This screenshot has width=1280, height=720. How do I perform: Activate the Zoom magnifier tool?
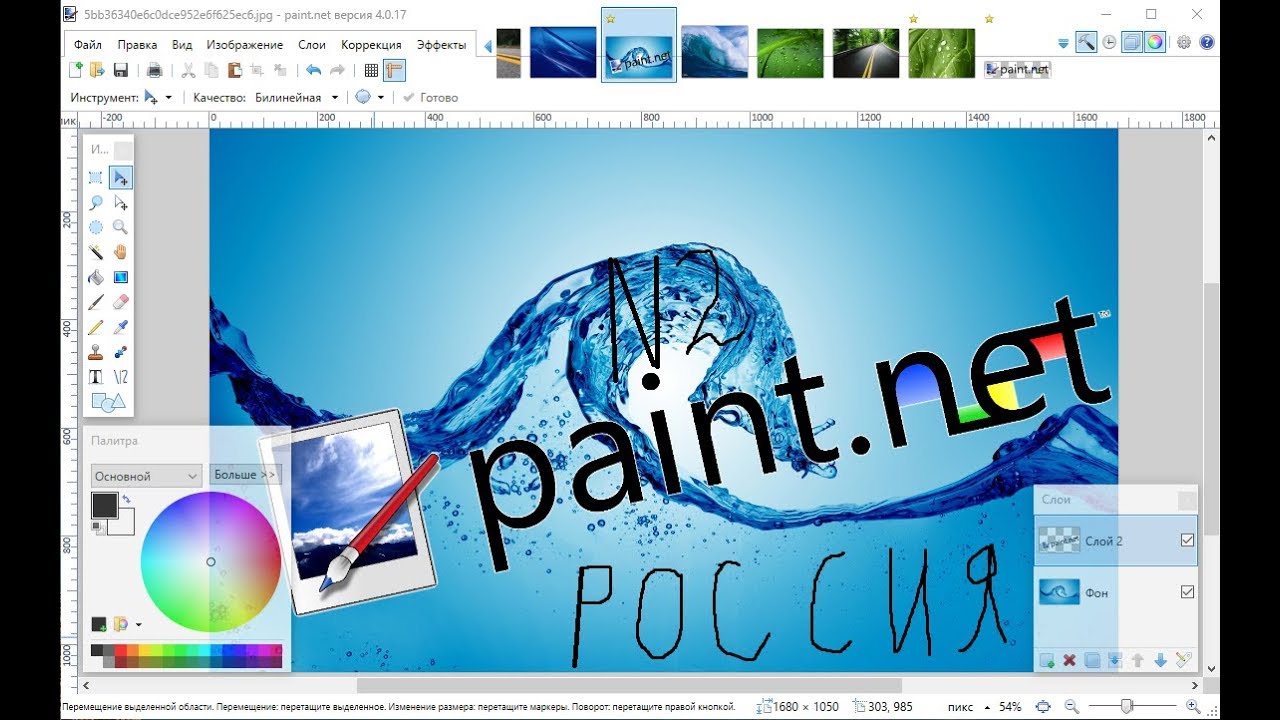pos(121,227)
